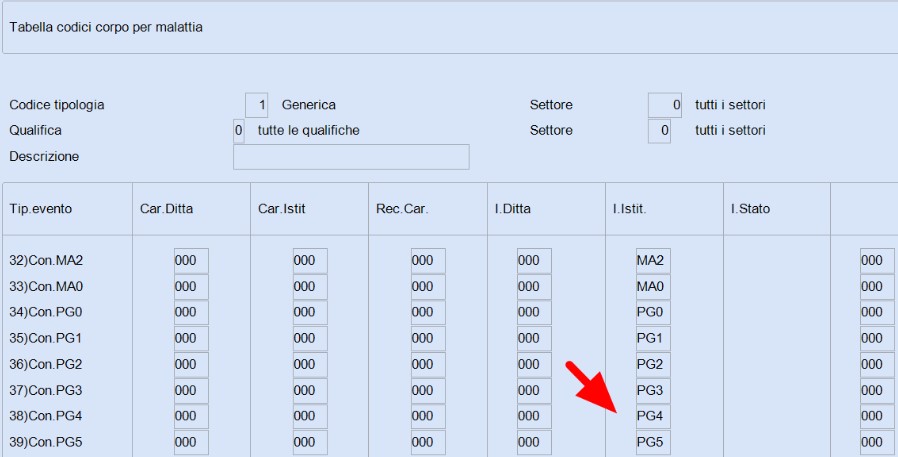
Task: Click Car.Ditta field in 33)Con.MA0 row
Action: [x=191, y=286]
